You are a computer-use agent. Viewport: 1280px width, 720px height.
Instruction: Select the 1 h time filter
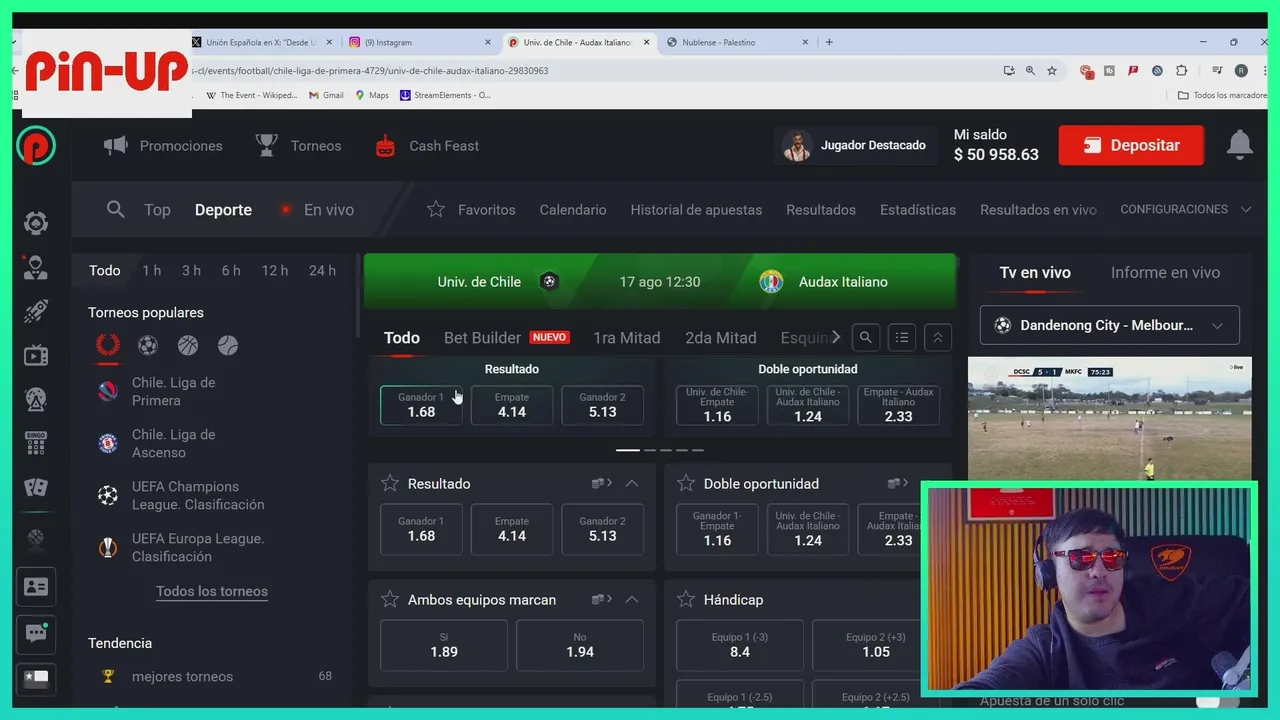pyautogui.click(x=151, y=270)
